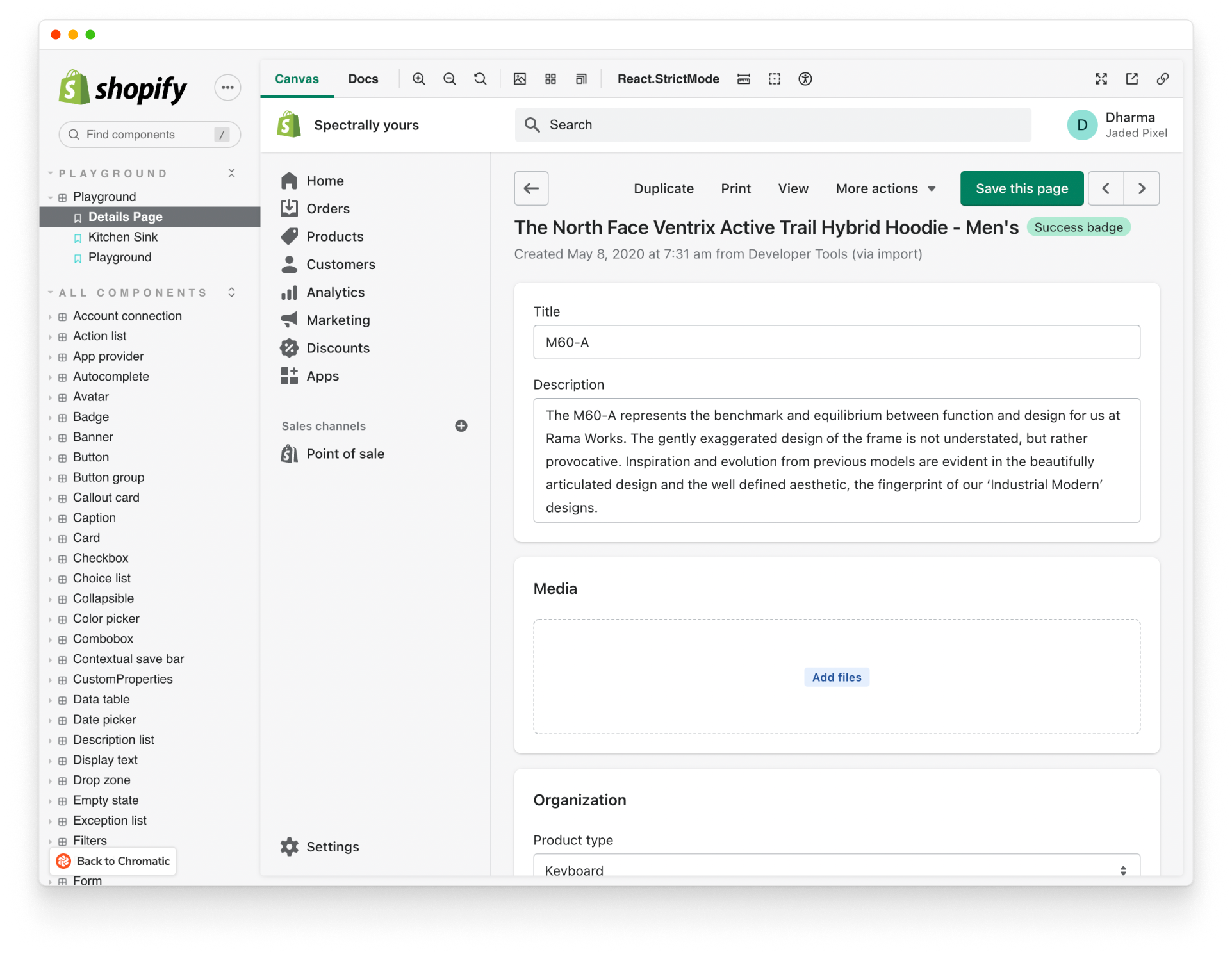Image resolution: width=1232 pixels, height=954 pixels.
Task: Expand the Badge component tree item
Action: click(x=91, y=417)
